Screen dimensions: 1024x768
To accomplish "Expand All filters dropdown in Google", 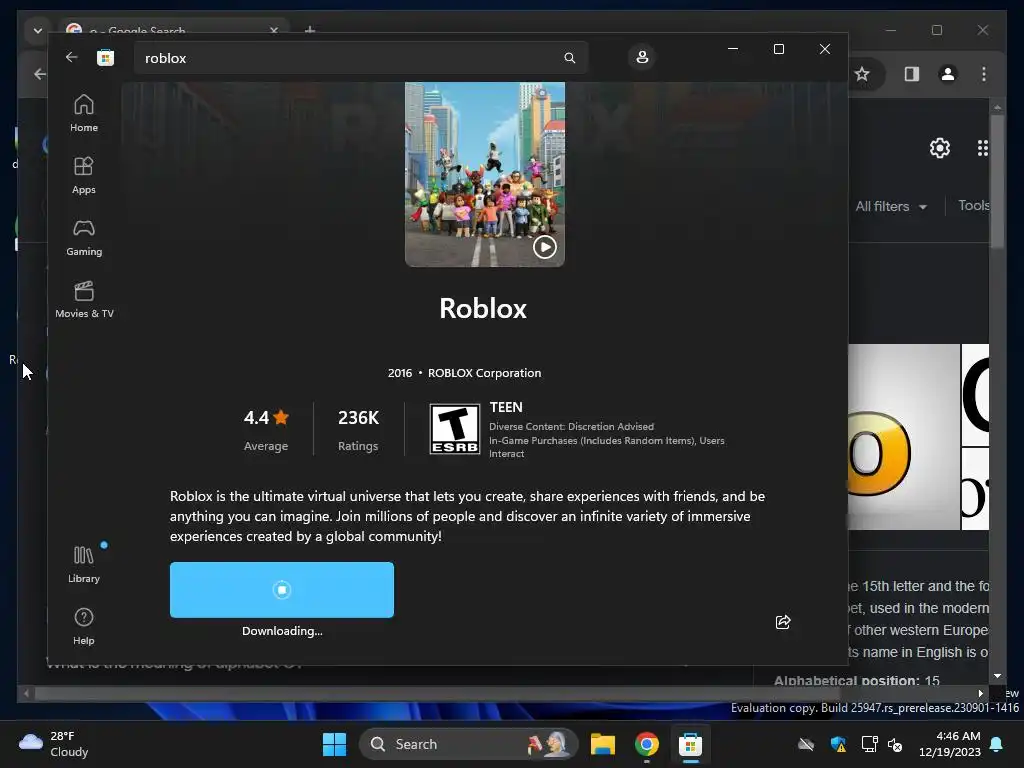I will [x=891, y=206].
